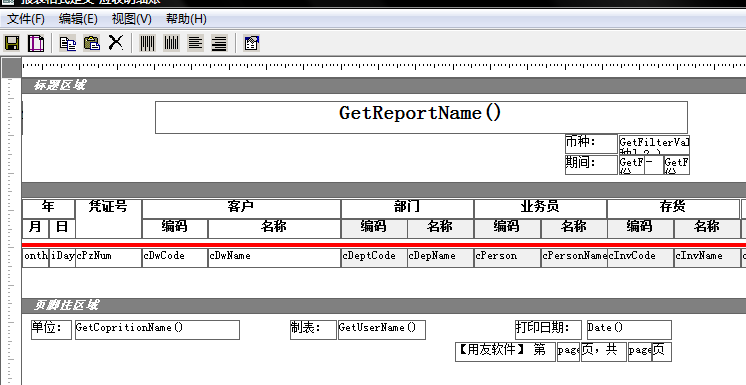Open the page layout icon beside Save
The height and width of the screenshot is (385, 746).
coord(36,43)
